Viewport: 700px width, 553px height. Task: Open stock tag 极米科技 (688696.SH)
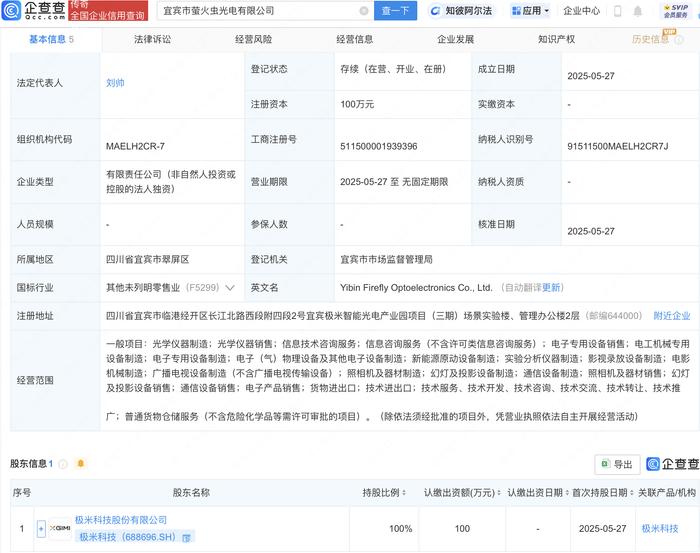[128, 537]
